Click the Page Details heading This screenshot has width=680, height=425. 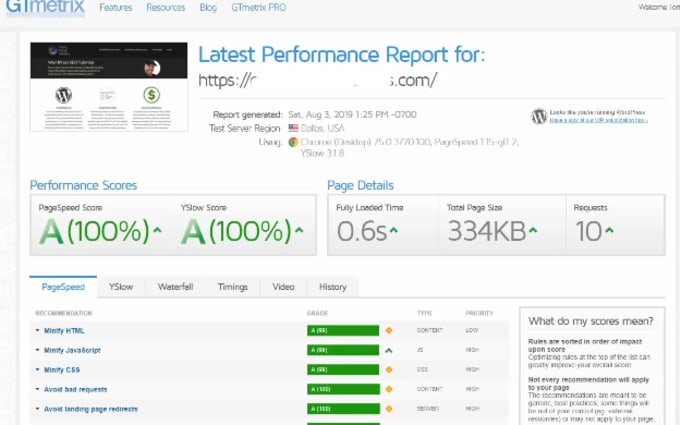click(360, 185)
